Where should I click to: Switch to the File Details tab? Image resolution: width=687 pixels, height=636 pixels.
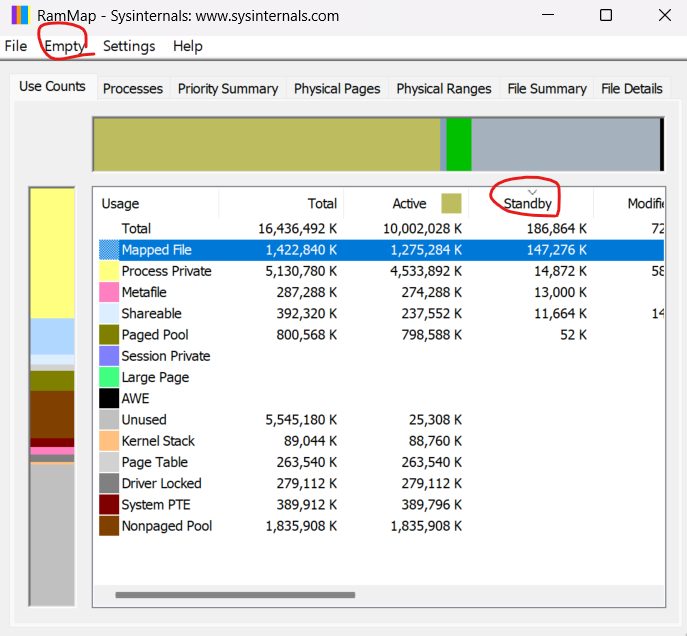(x=631, y=88)
